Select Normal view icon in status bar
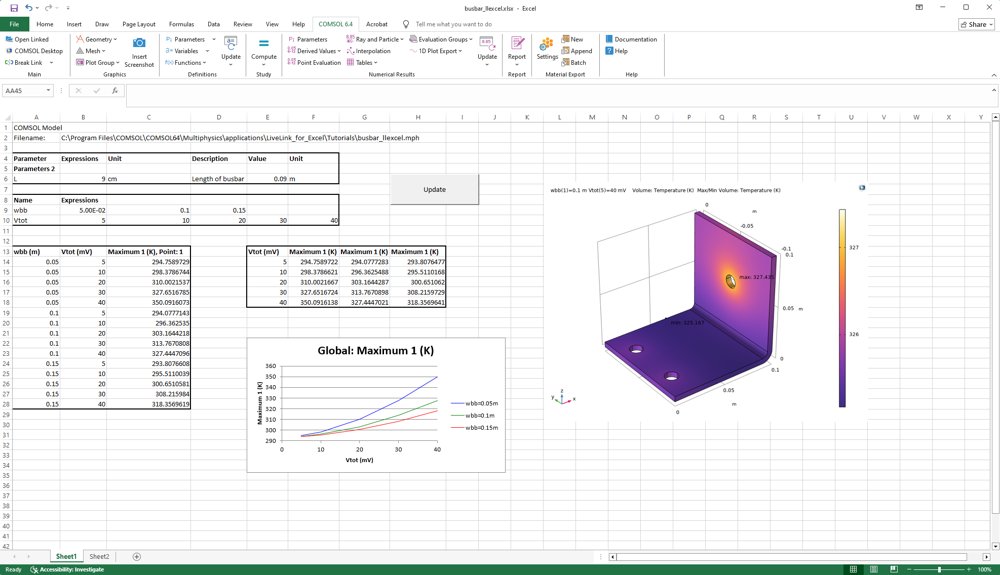 click(x=853, y=569)
